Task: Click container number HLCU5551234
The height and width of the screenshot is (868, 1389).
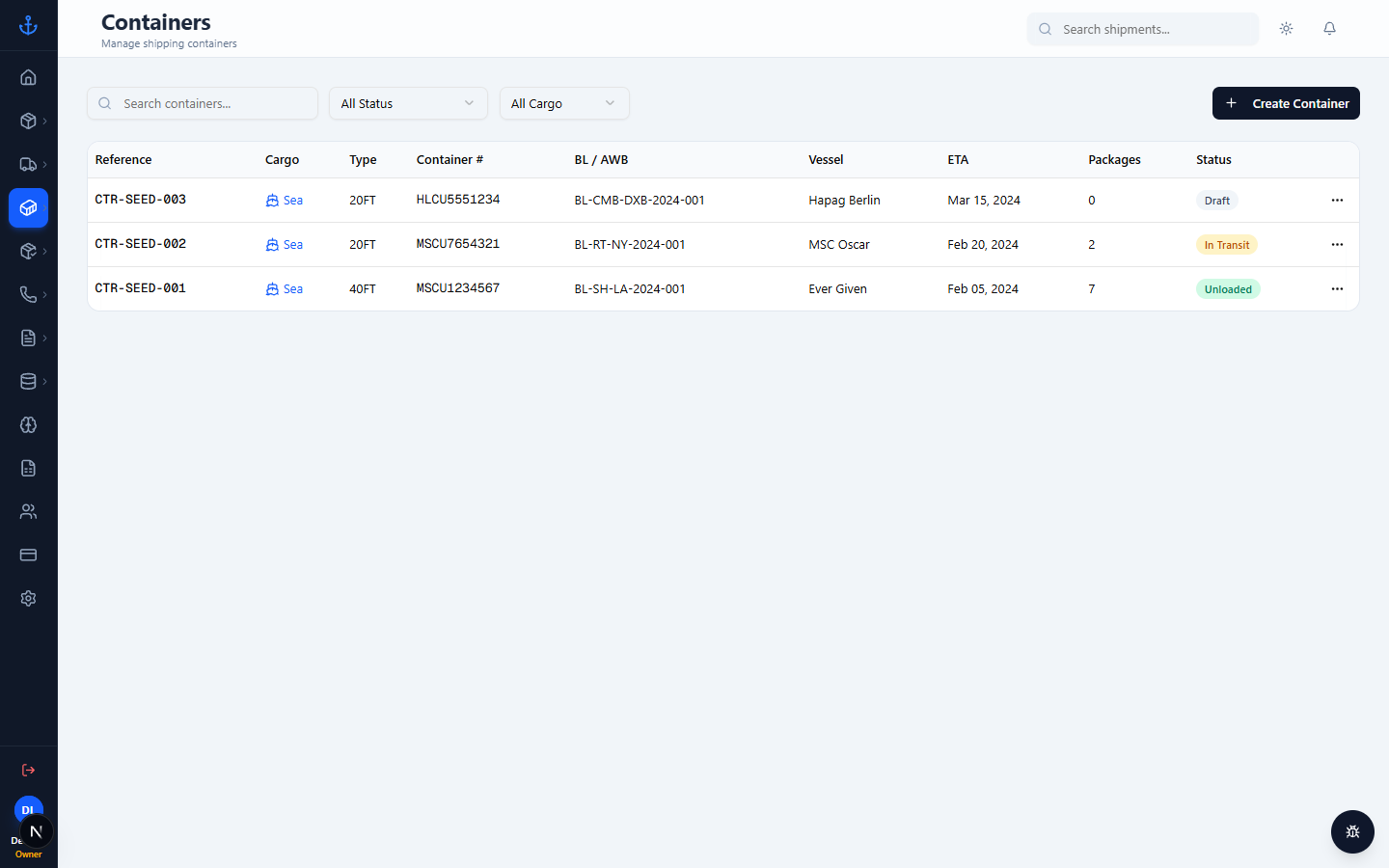Action: 458,200
